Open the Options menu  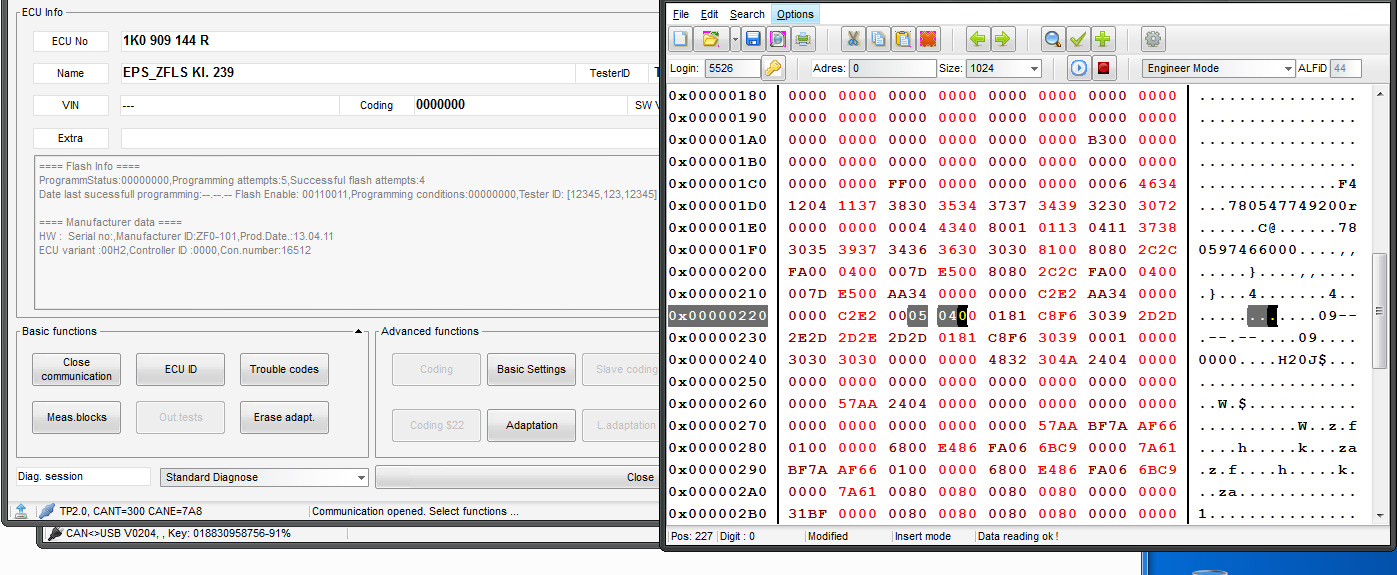(x=795, y=14)
